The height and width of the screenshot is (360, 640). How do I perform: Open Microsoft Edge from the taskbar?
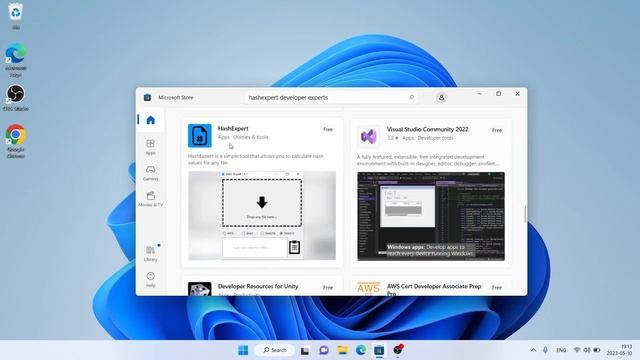click(361, 350)
